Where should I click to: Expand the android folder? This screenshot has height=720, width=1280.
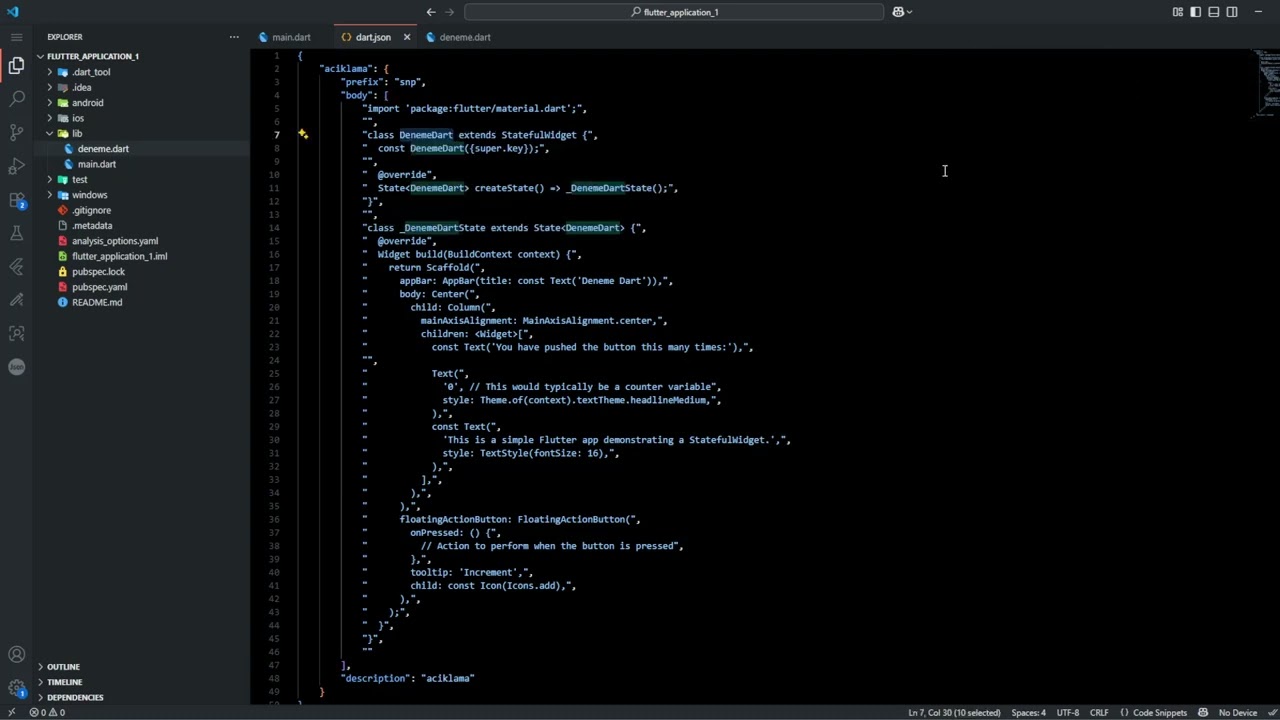50,102
